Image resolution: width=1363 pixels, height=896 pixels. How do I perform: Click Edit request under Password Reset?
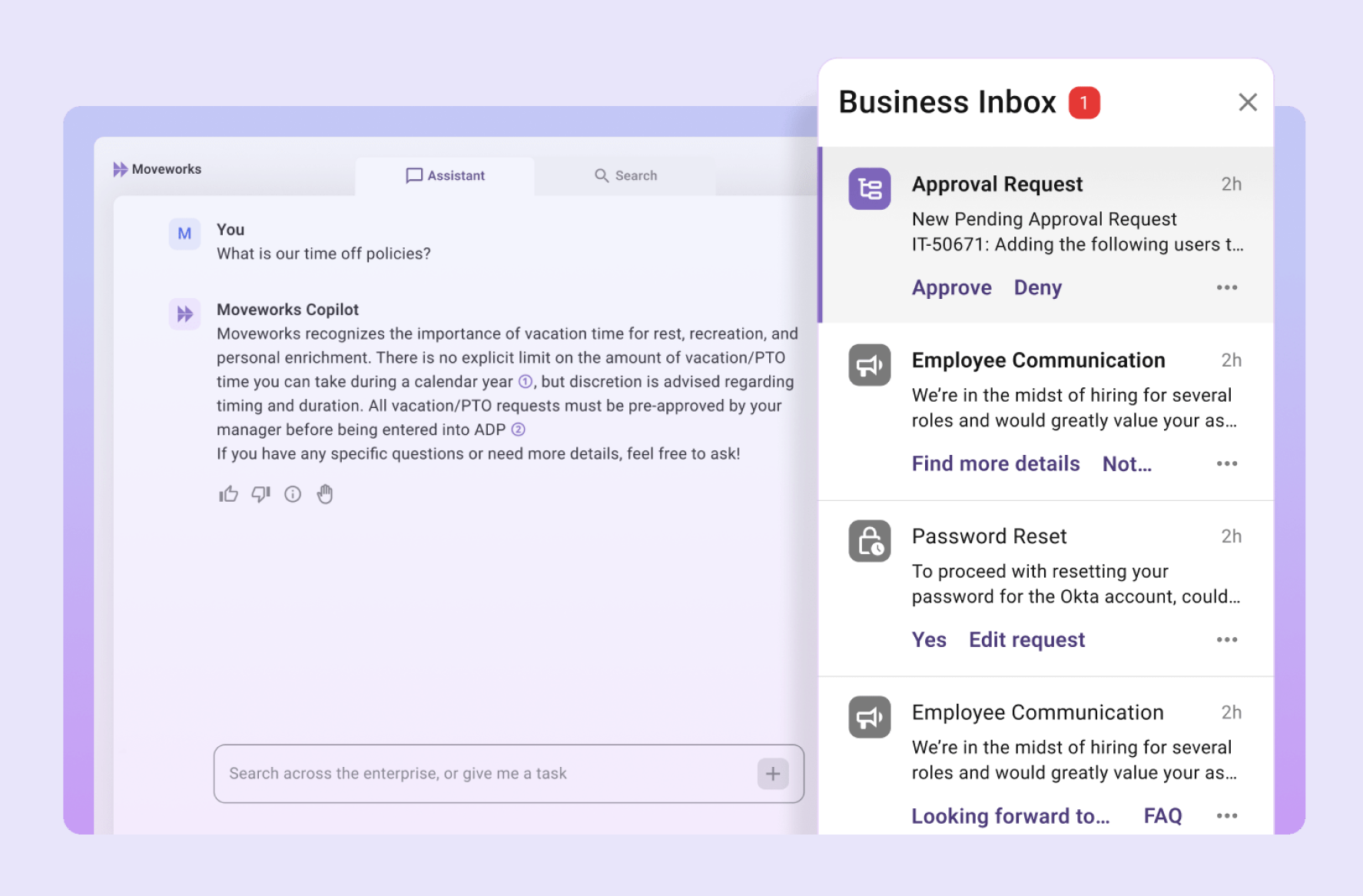[x=1026, y=639]
